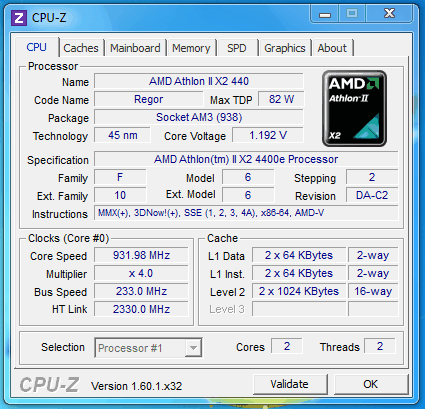The width and height of the screenshot is (425, 409).
Task: Click the Processor selection dropdown arrow
Action: [193, 348]
